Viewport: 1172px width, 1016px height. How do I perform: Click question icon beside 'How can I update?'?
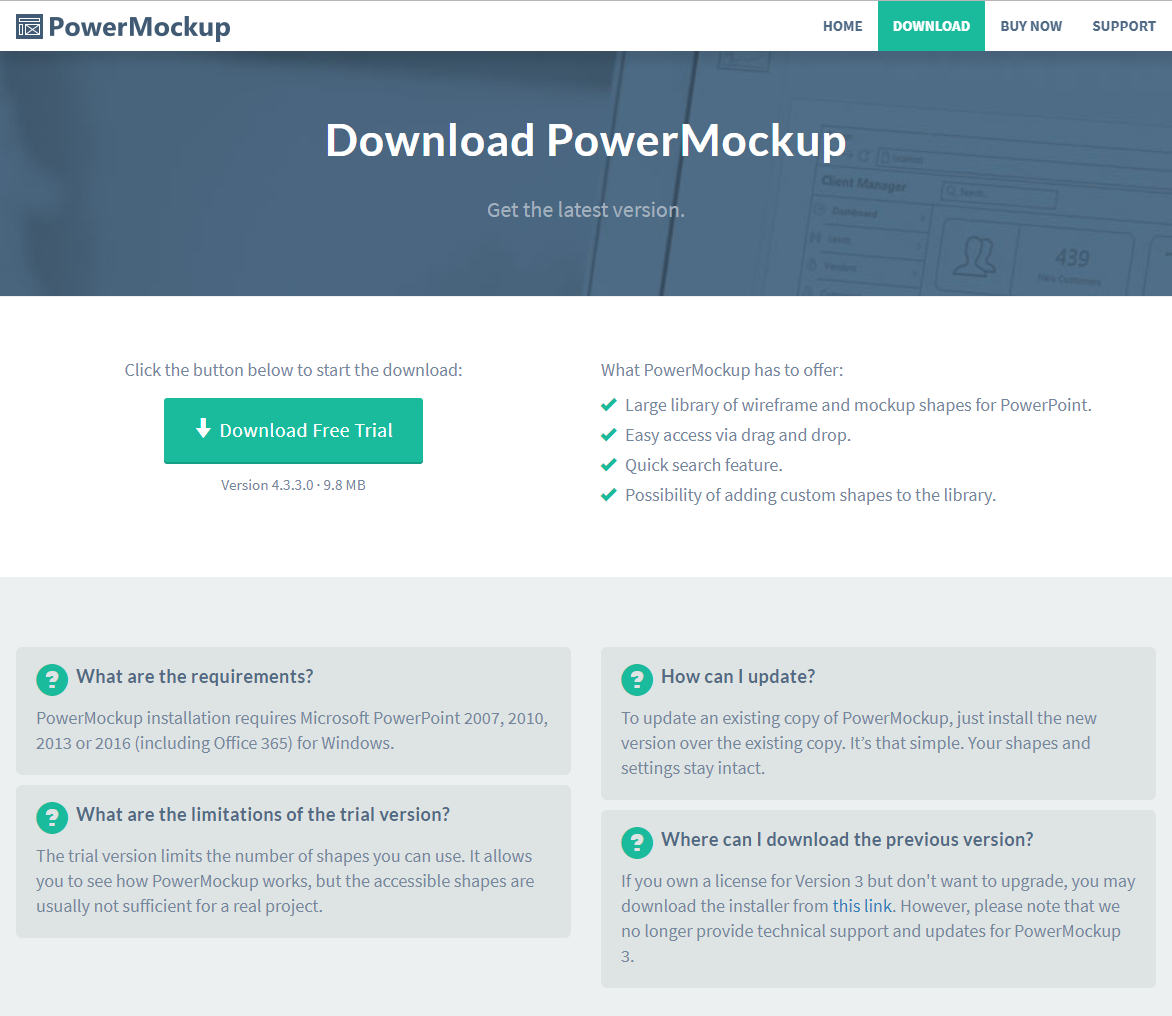point(637,680)
